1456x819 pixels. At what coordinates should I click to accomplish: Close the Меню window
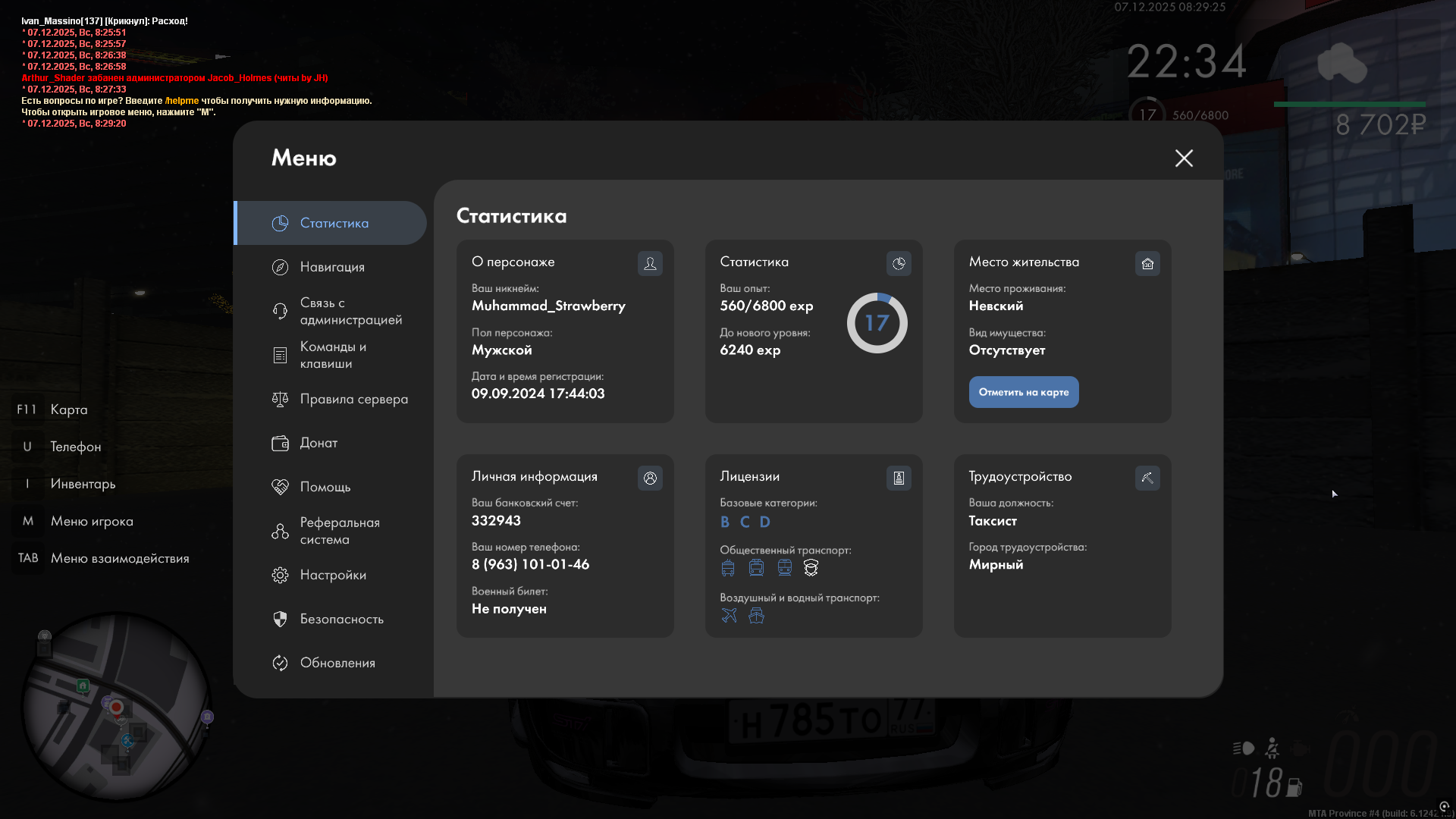[x=1184, y=158]
